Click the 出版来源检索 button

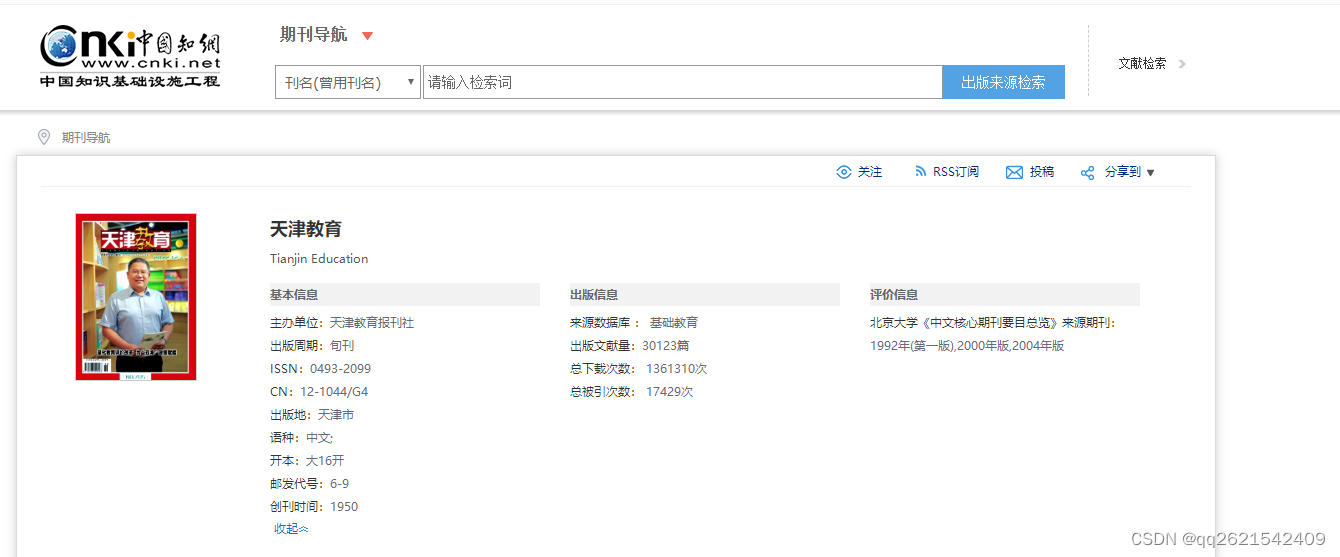[x=1003, y=82]
